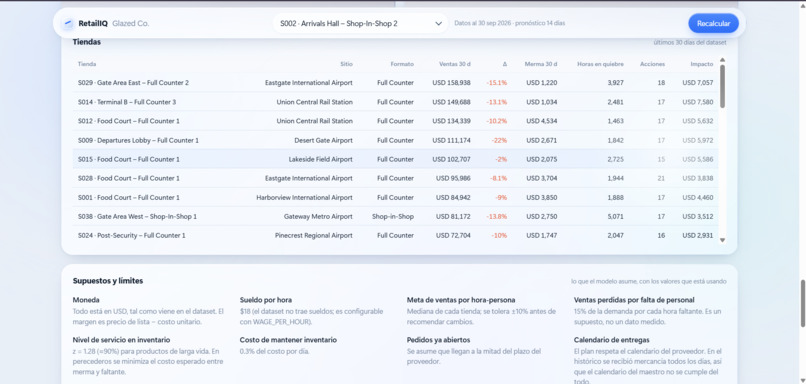This screenshot has height=384, width=806.
Task: Sort by the Sitio column header
Action: coord(346,64)
